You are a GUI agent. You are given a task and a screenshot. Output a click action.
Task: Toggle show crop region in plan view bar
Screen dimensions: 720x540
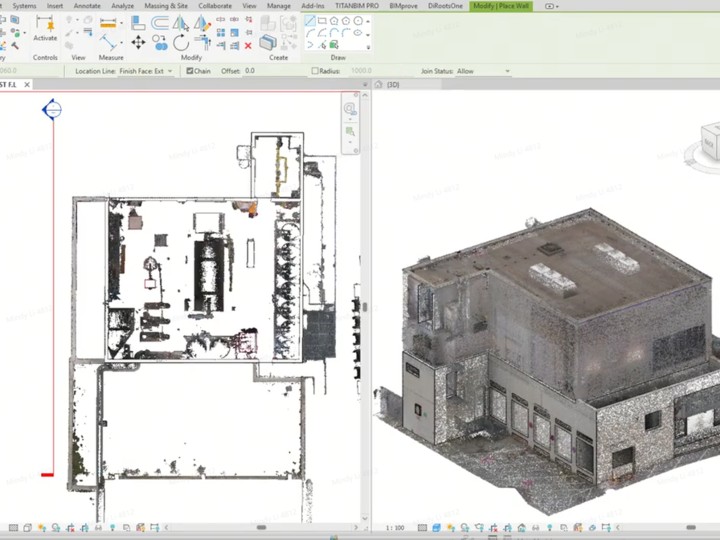(84, 528)
